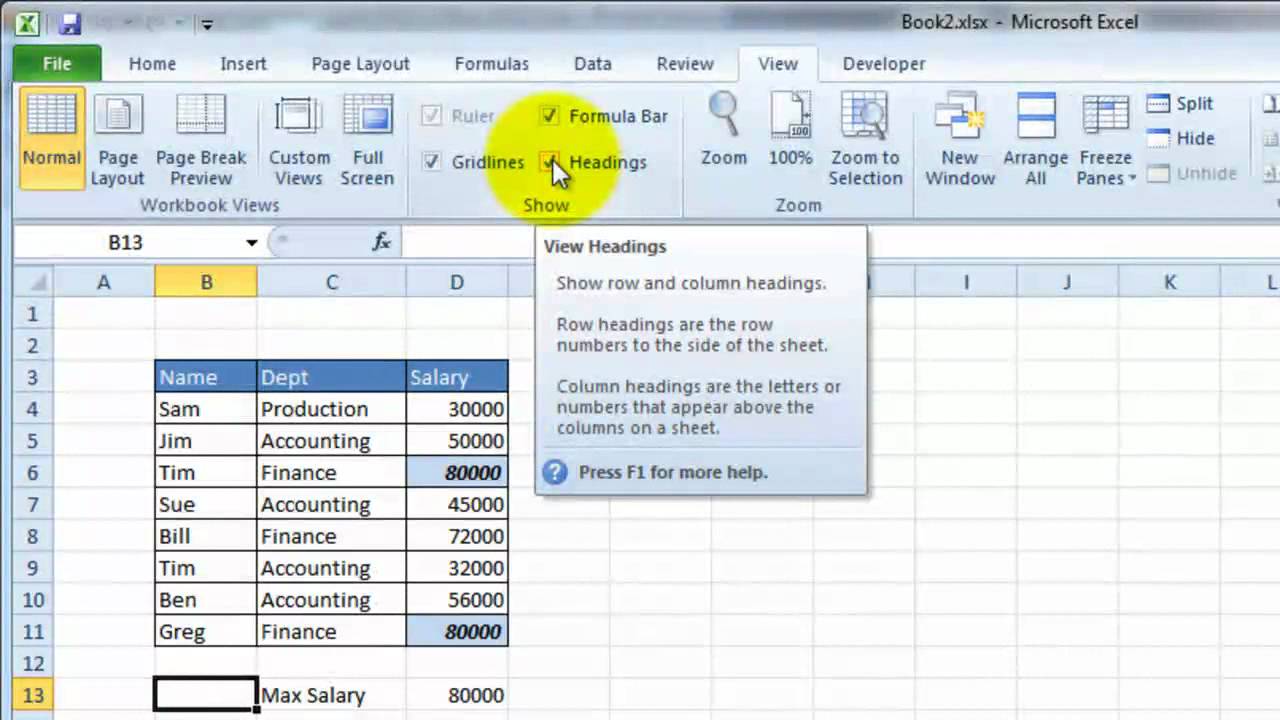Click into the formula bar input

840,242
